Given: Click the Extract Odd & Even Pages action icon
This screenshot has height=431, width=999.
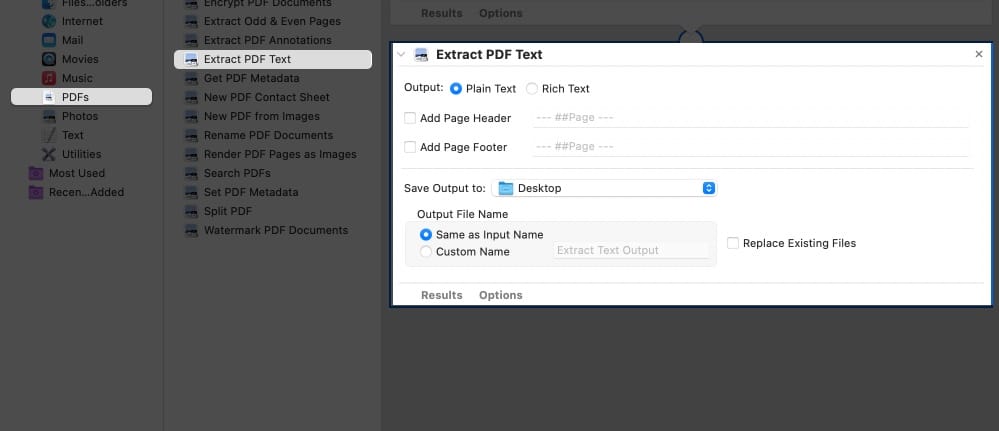Looking at the screenshot, I should (191, 22).
